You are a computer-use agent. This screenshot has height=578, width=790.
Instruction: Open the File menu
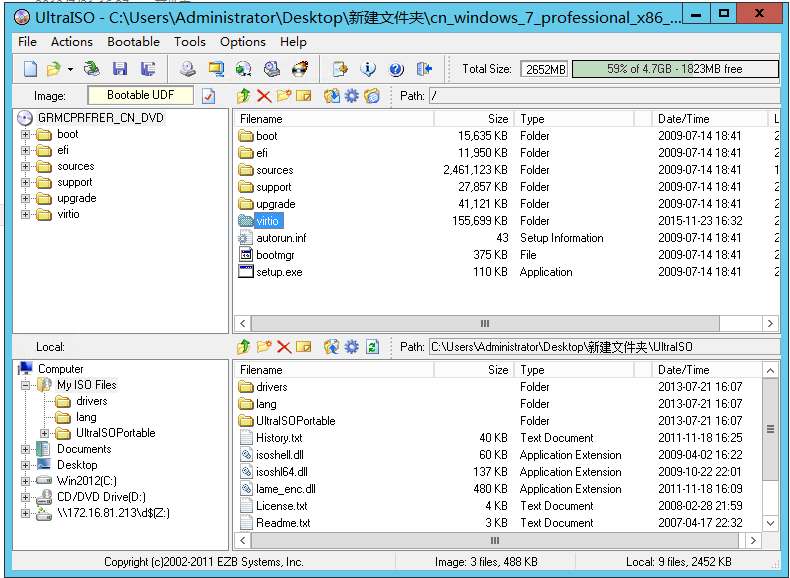[x=27, y=42]
